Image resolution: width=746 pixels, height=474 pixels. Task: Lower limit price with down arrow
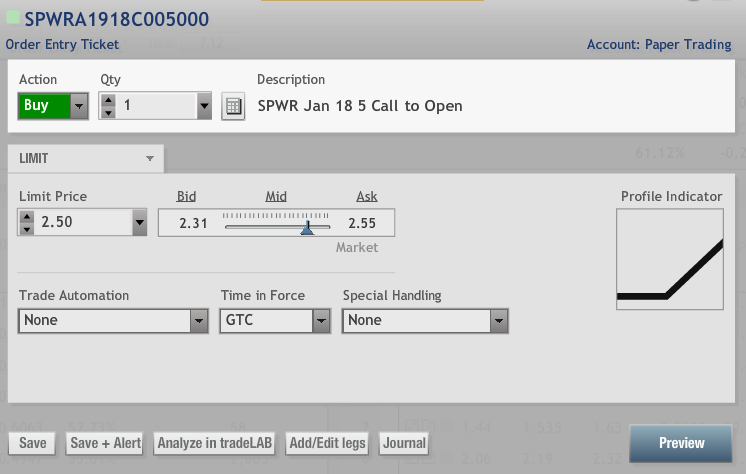(26, 229)
